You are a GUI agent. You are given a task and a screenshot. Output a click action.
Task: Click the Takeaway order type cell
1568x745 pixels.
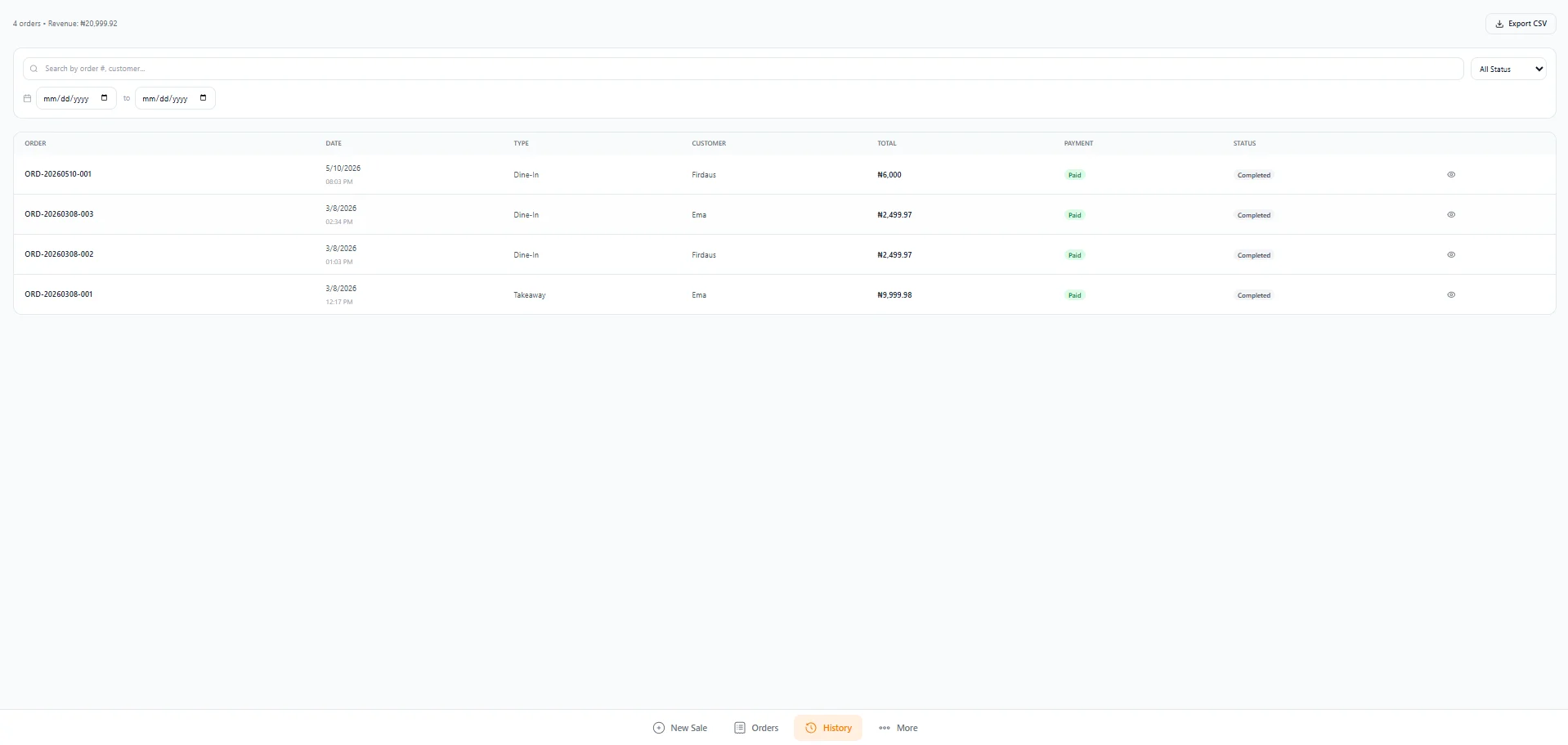click(x=530, y=295)
